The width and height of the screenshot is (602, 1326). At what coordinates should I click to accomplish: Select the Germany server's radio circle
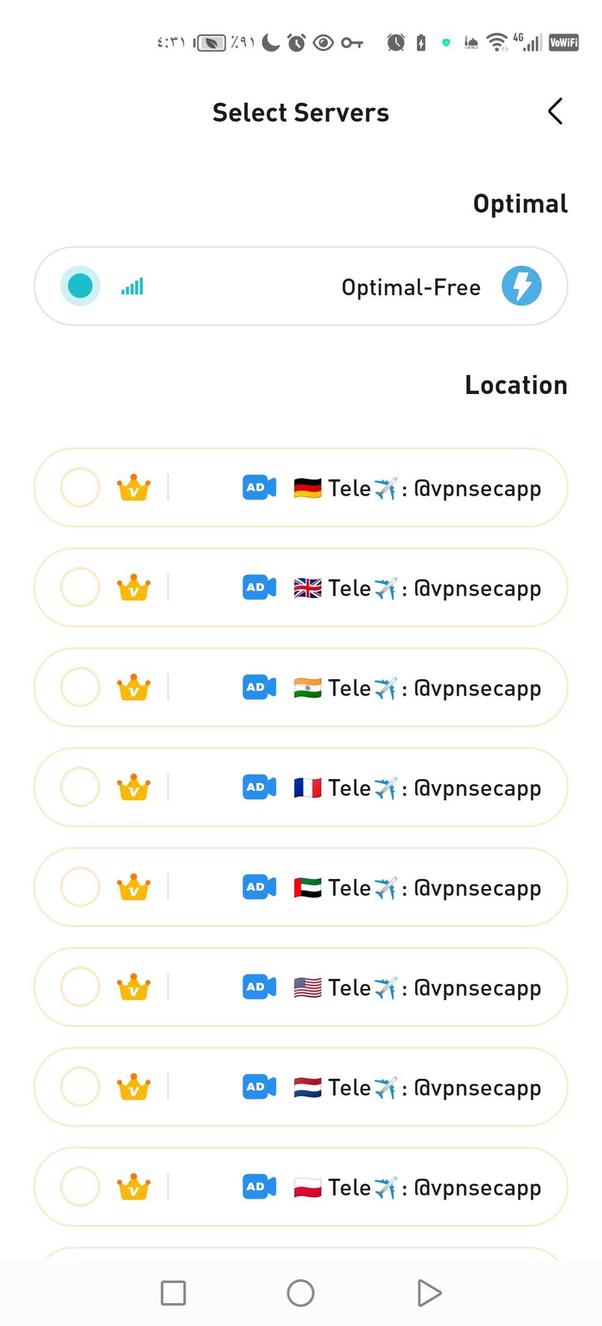click(80, 487)
